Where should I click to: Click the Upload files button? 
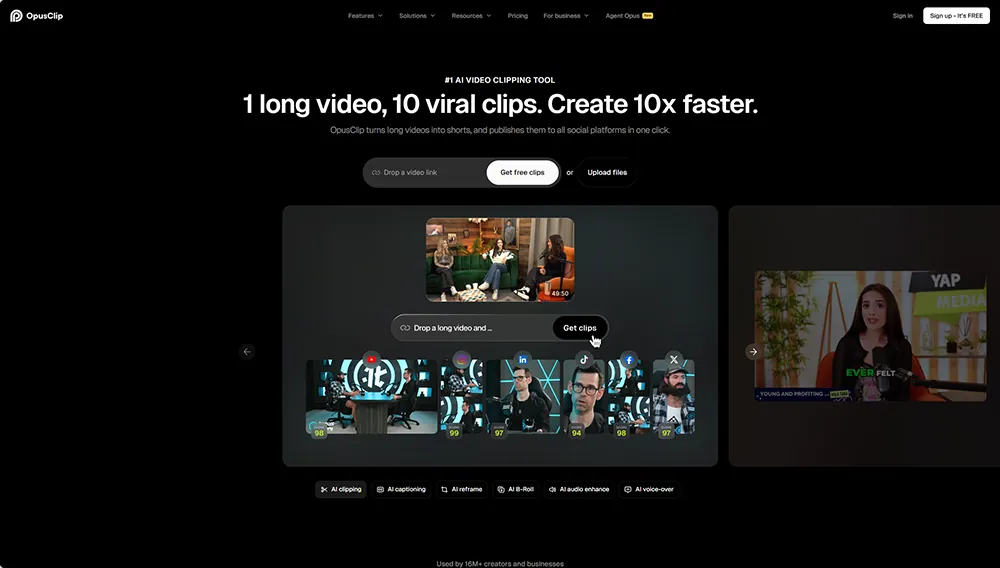[607, 173]
